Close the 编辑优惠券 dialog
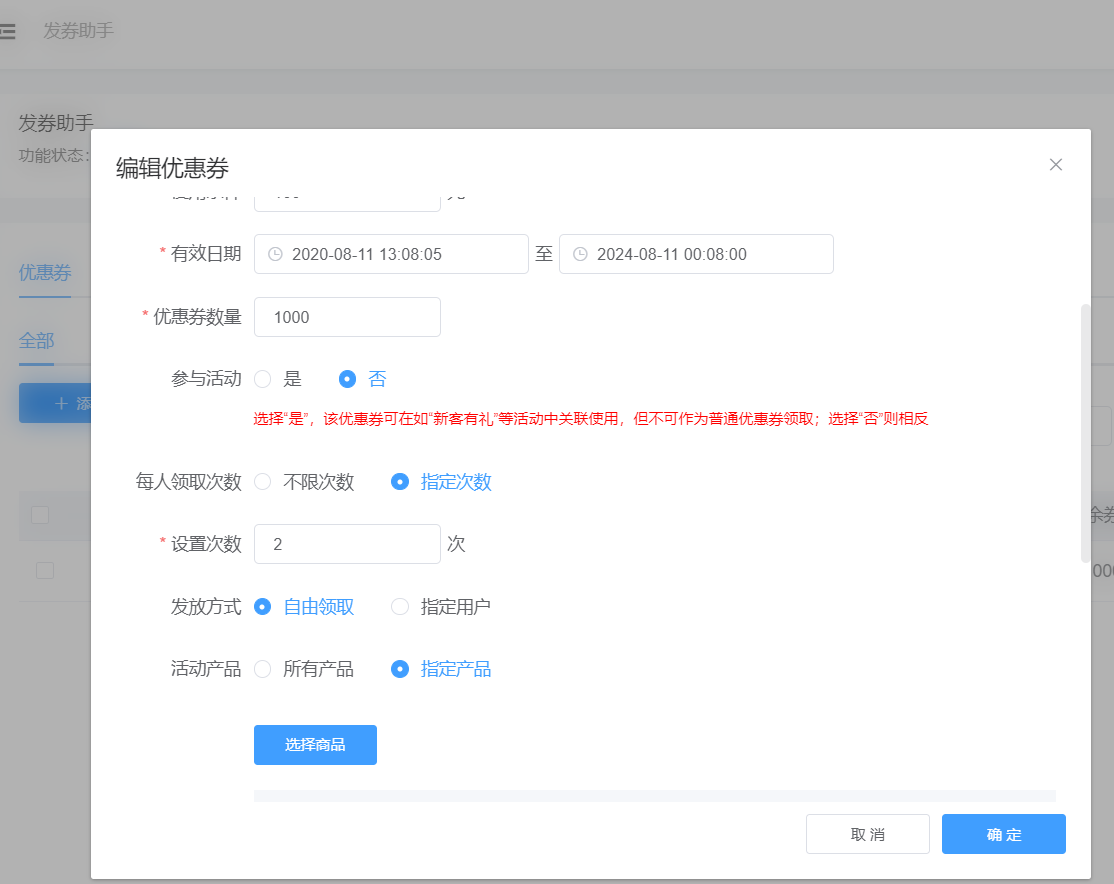1114x884 pixels. 1055,165
